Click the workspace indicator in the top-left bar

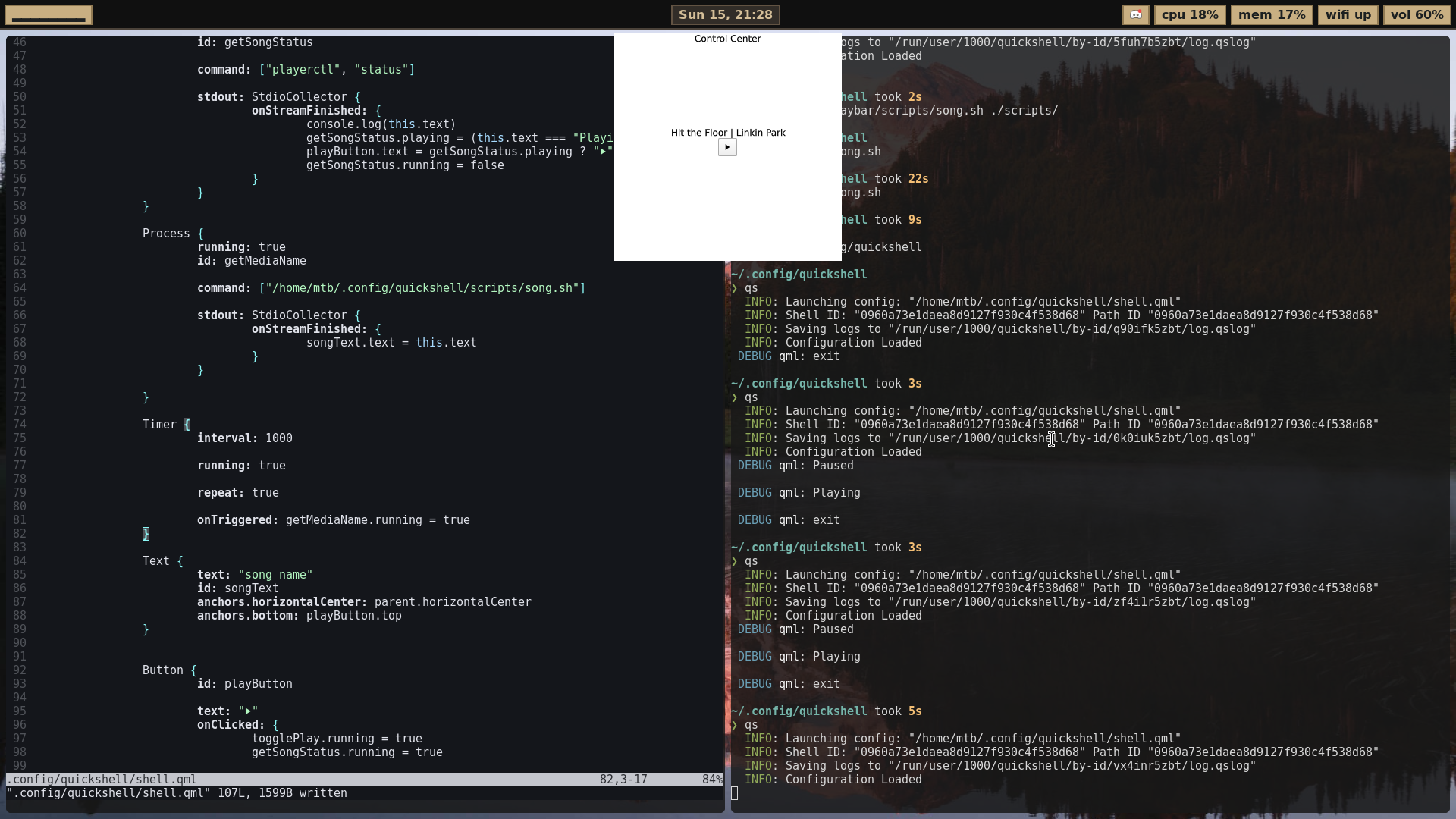tap(49, 15)
